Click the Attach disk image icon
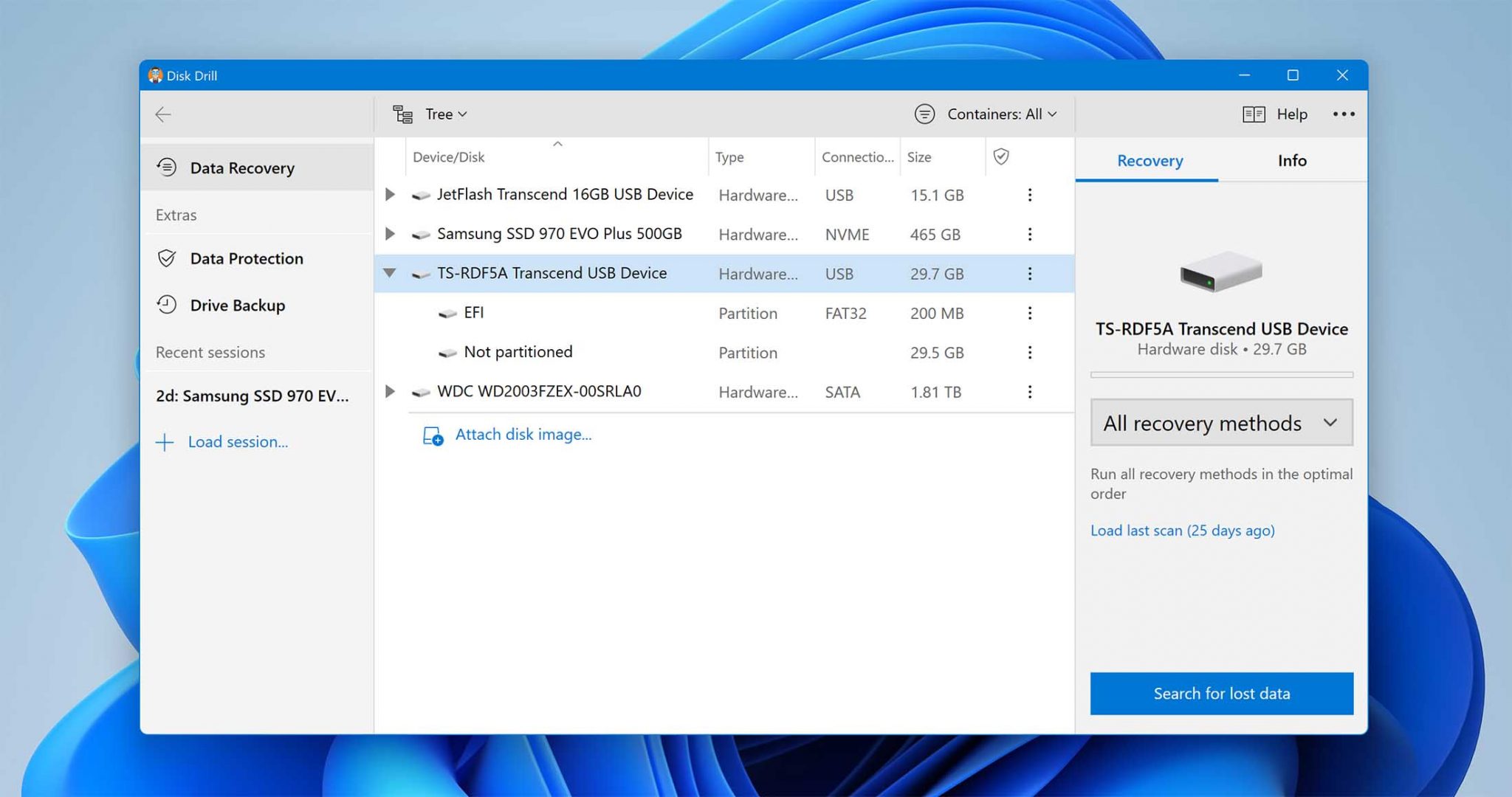Image resolution: width=1512 pixels, height=797 pixels. pyautogui.click(x=433, y=435)
